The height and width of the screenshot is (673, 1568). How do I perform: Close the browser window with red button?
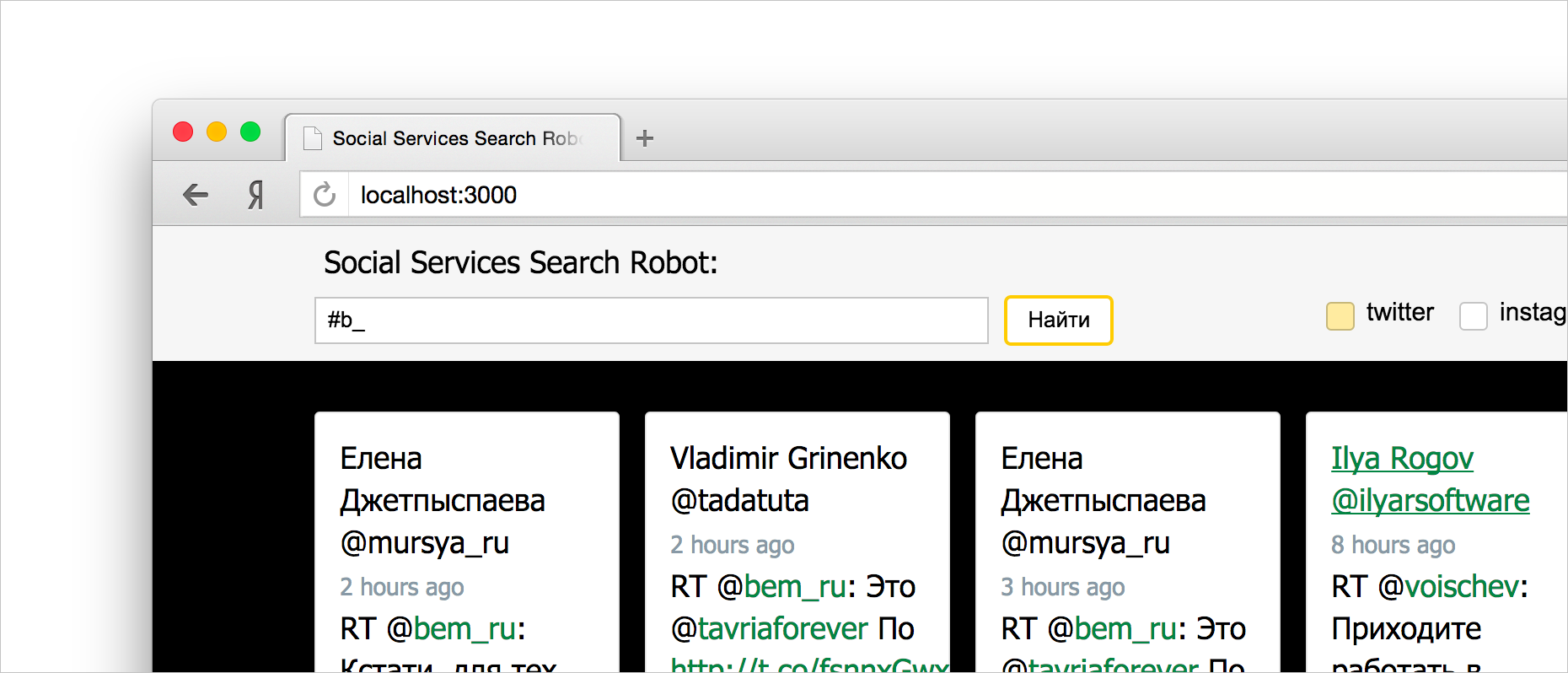(x=183, y=132)
